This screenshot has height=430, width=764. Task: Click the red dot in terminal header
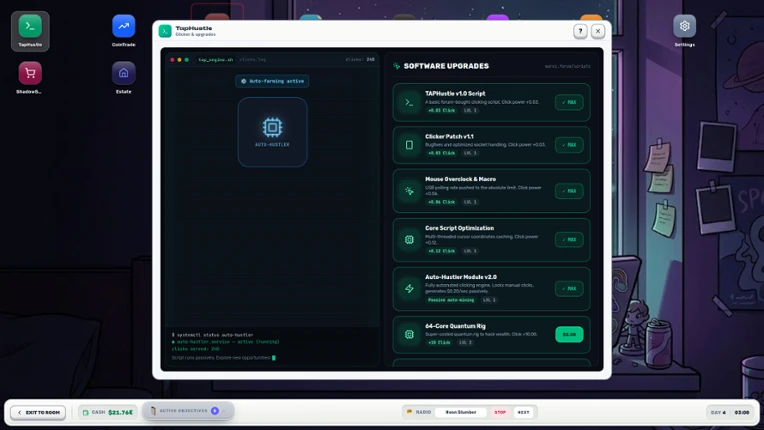172,59
